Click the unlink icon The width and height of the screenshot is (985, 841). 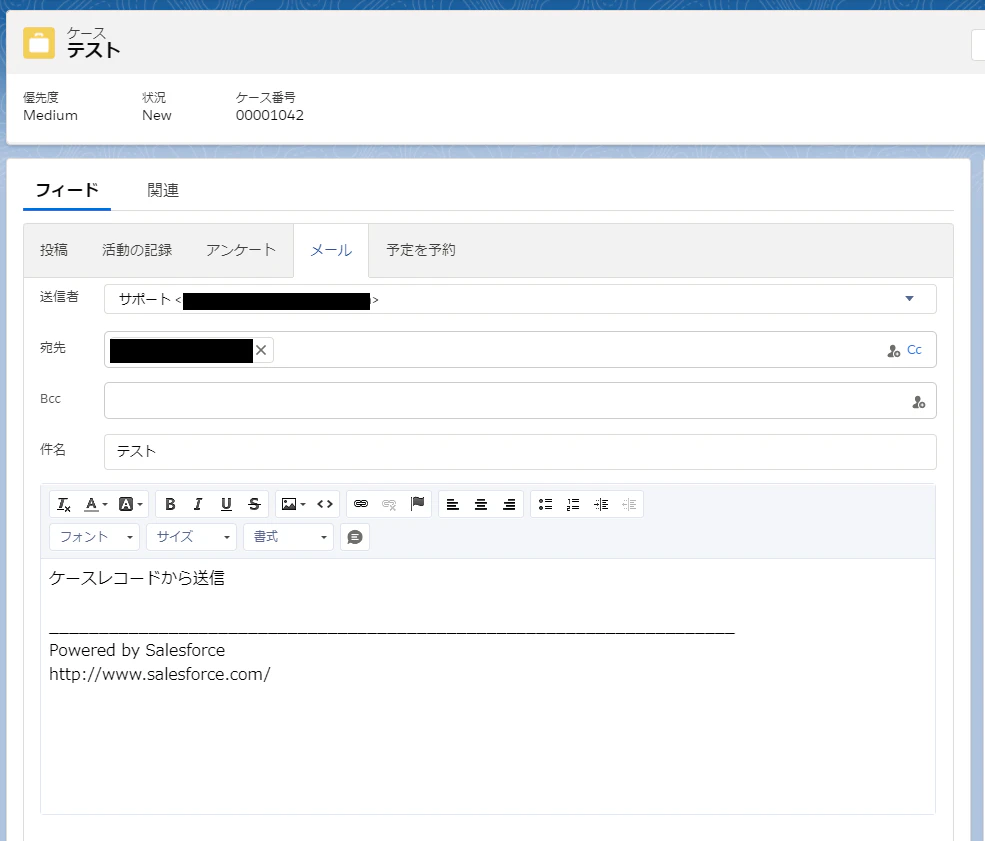pyautogui.click(x=389, y=504)
